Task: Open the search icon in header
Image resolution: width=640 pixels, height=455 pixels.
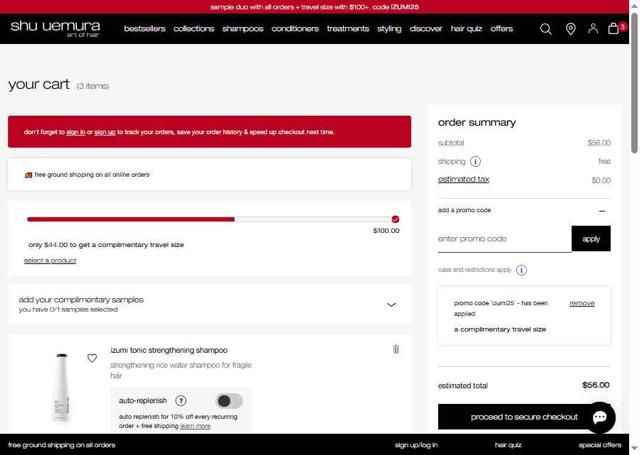Action: click(546, 29)
